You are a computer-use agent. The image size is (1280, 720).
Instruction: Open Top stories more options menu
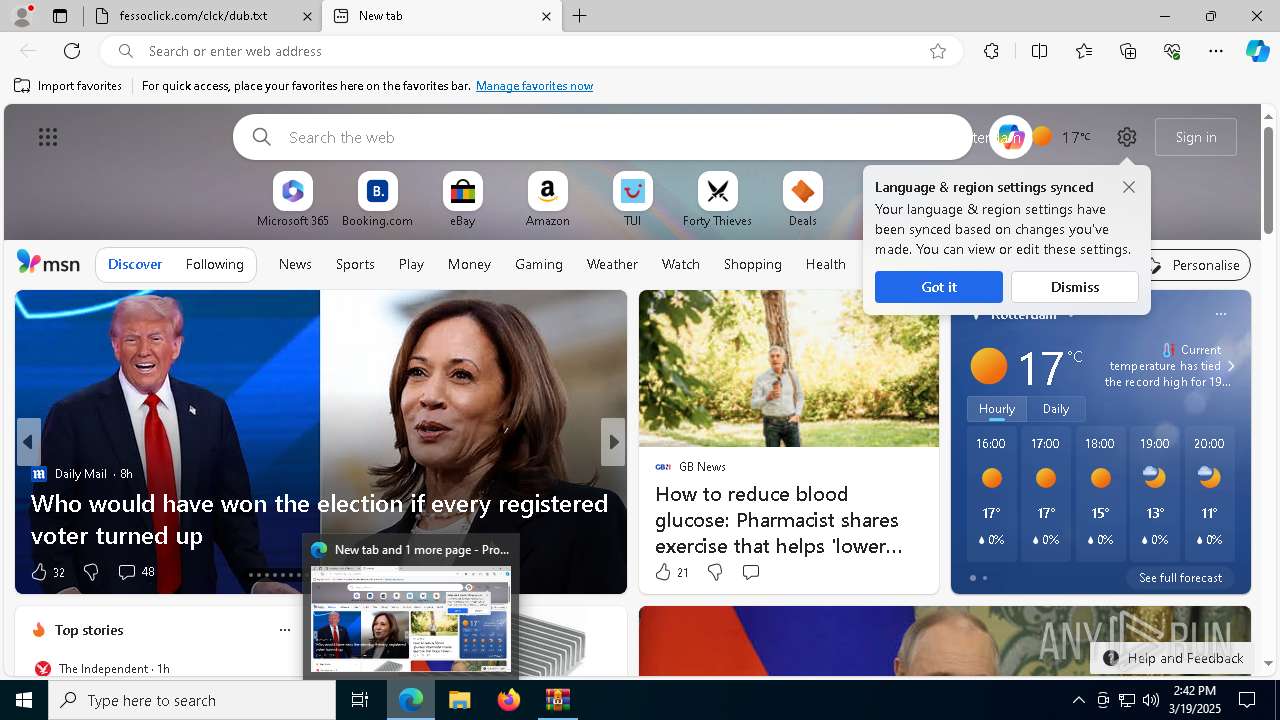(285, 630)
